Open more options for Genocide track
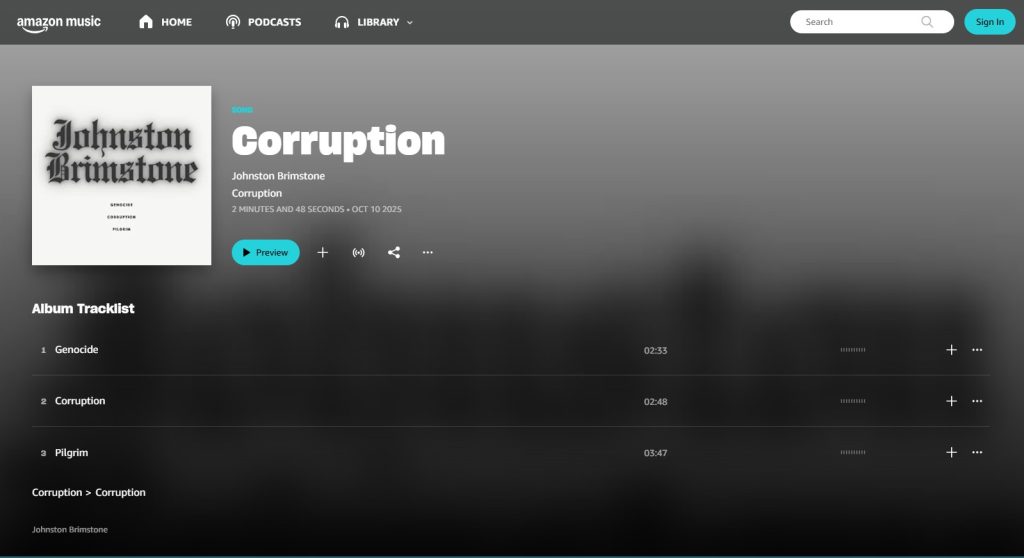The image size is (1024, 558). click(977, 350)
